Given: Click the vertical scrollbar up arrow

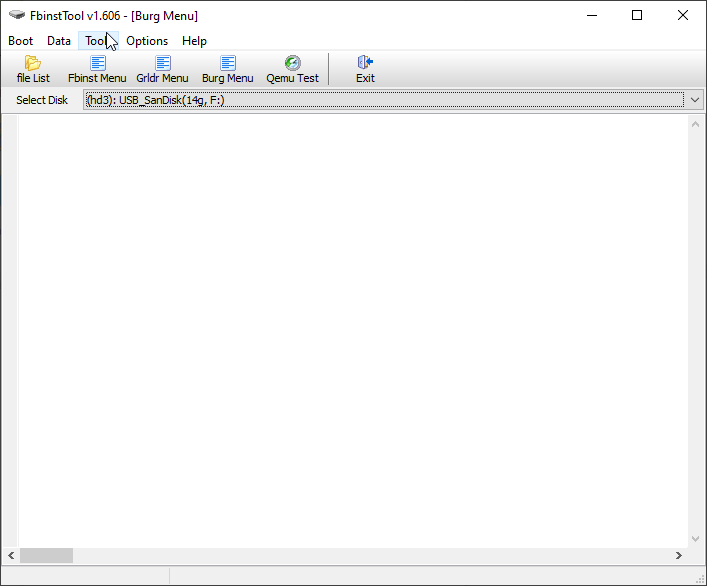Looking at the screenshot, I should point(695,124).
